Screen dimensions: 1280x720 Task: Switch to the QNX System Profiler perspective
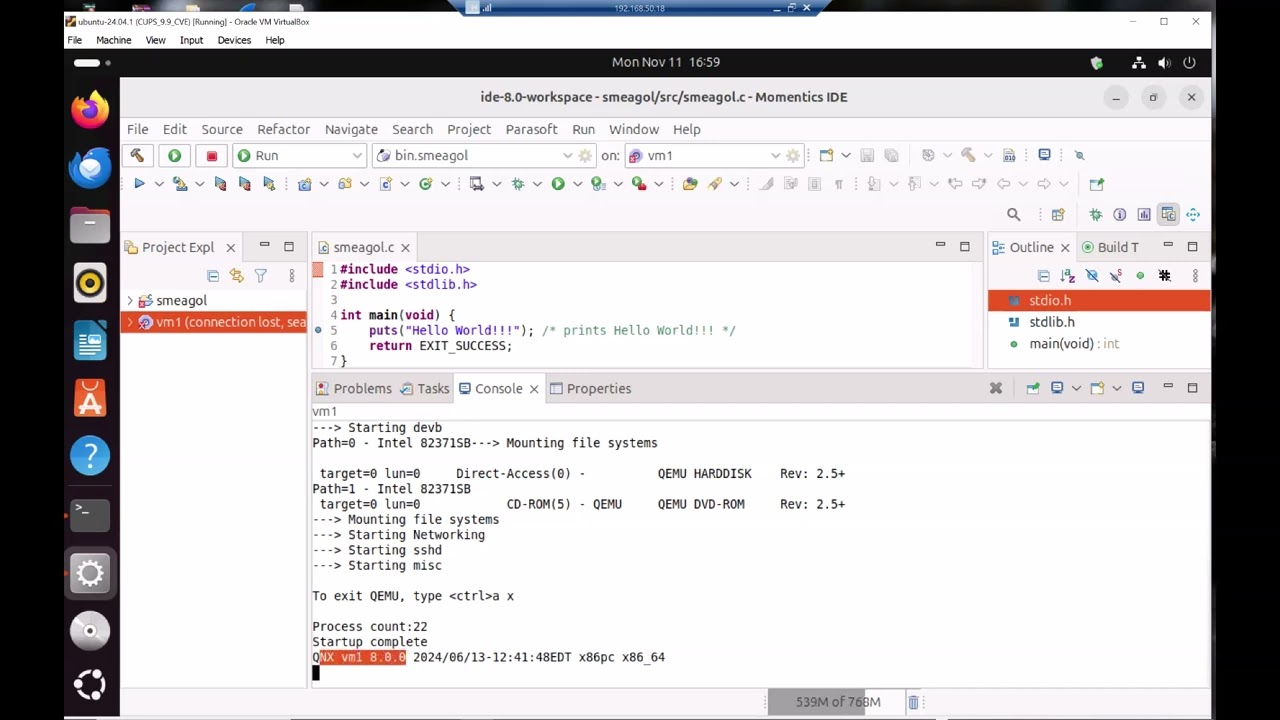tap(1144, 214)
